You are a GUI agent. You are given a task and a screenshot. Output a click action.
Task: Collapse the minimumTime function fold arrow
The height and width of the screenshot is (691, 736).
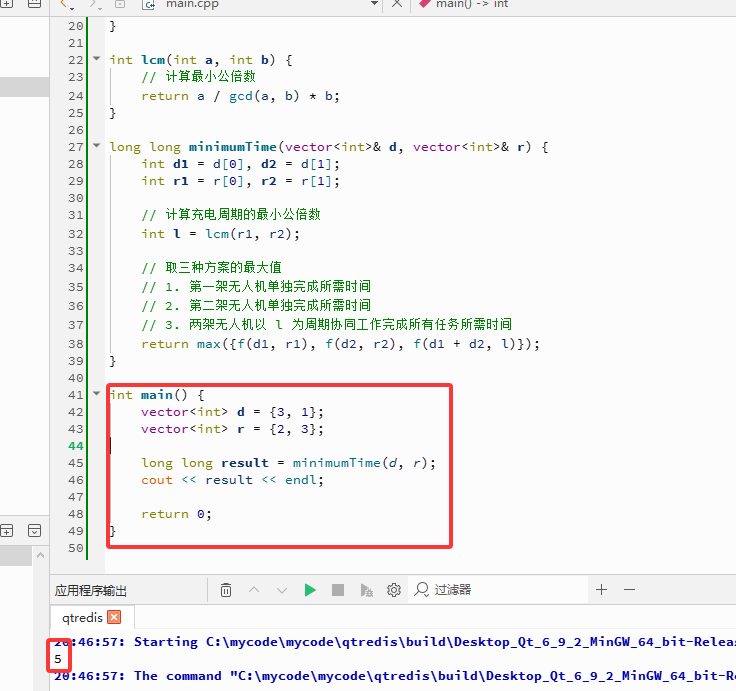click(97, 146)
